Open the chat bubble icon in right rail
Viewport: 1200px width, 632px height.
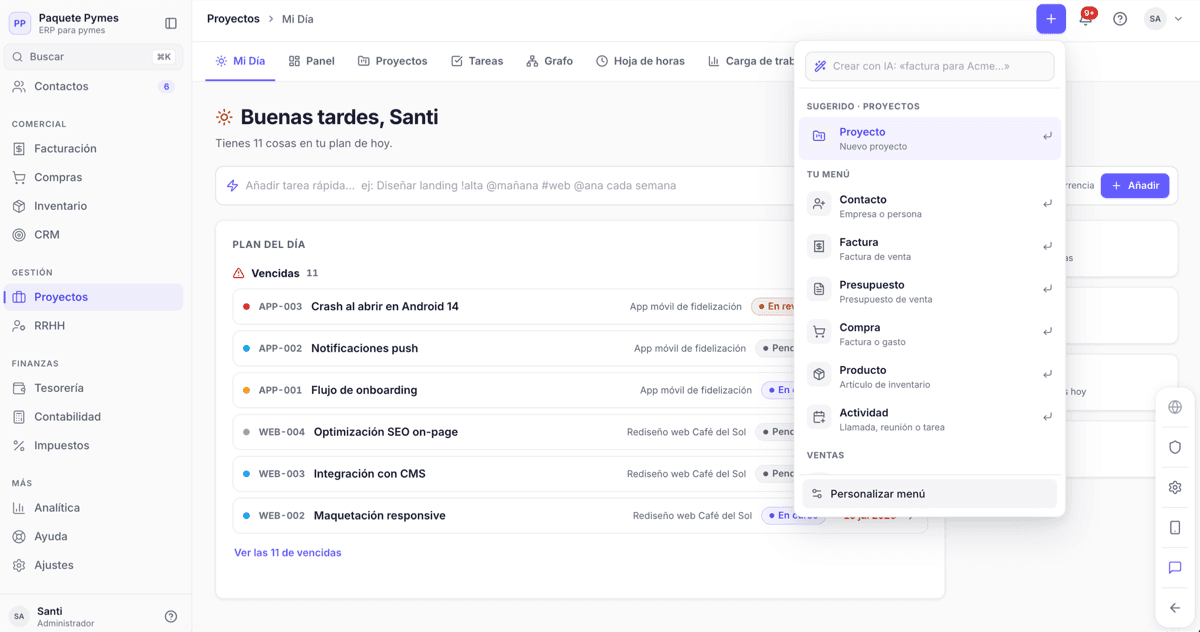click(1175, 567)
